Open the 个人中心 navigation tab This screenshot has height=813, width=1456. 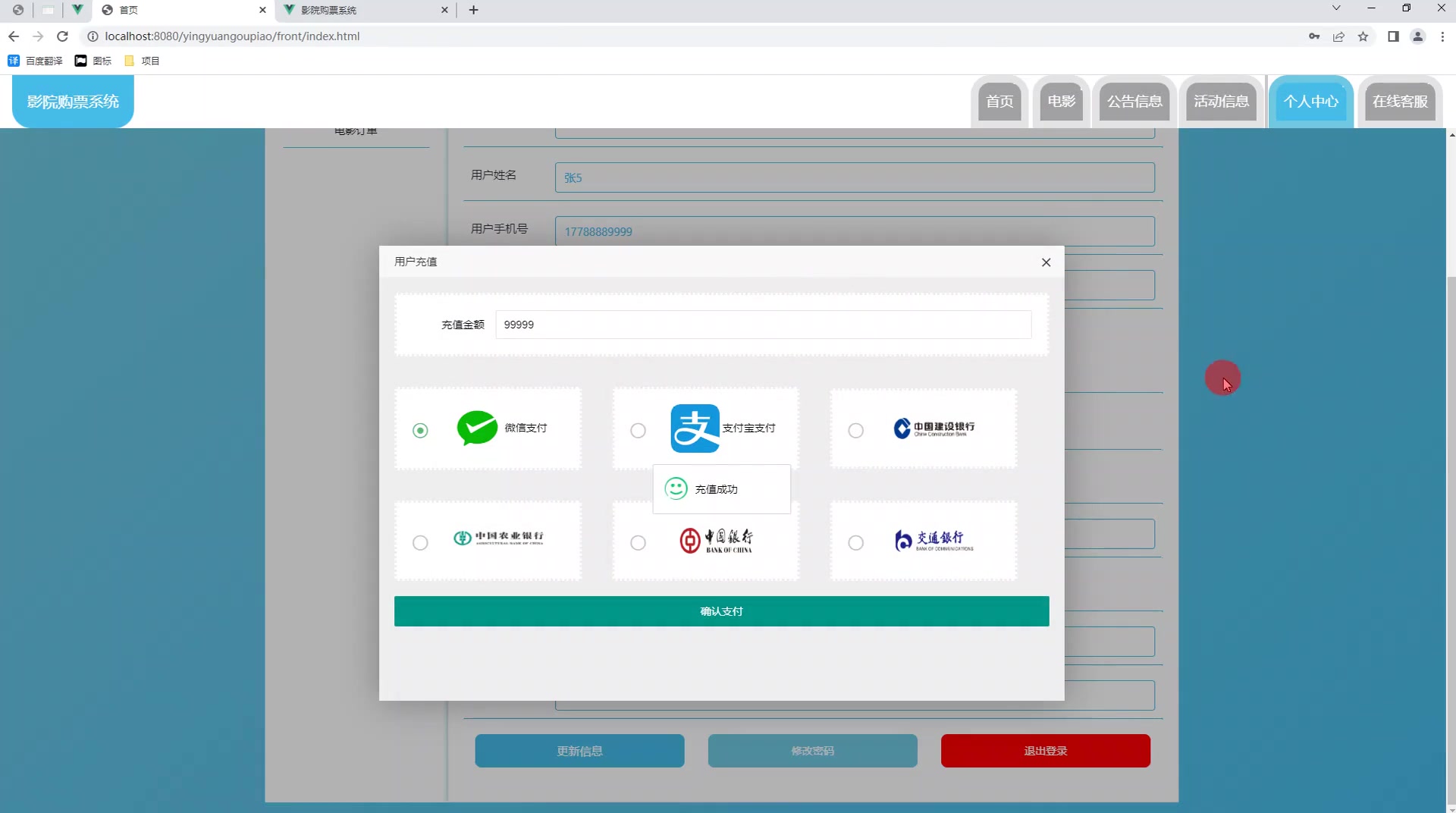pyautogui.click(x=1310, y=102)
